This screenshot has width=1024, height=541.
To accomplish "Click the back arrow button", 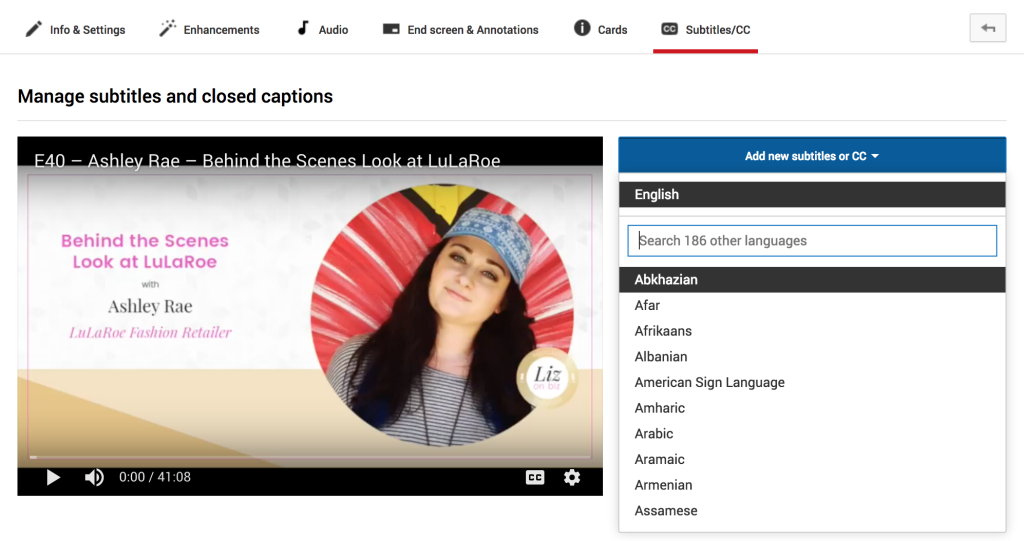I will (x=987, y=28).
